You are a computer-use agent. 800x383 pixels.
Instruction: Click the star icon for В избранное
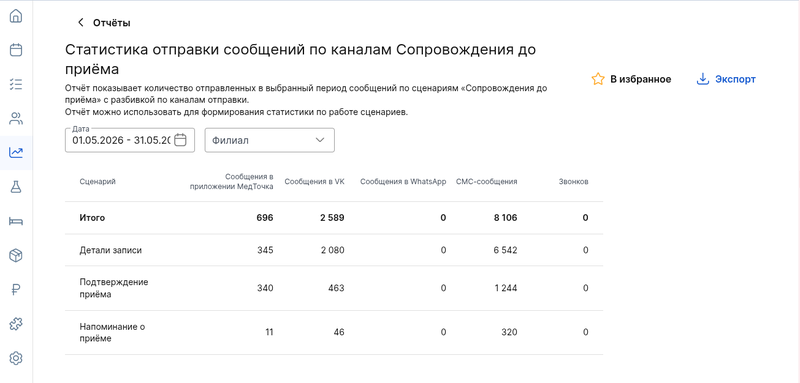pos(597,79)
